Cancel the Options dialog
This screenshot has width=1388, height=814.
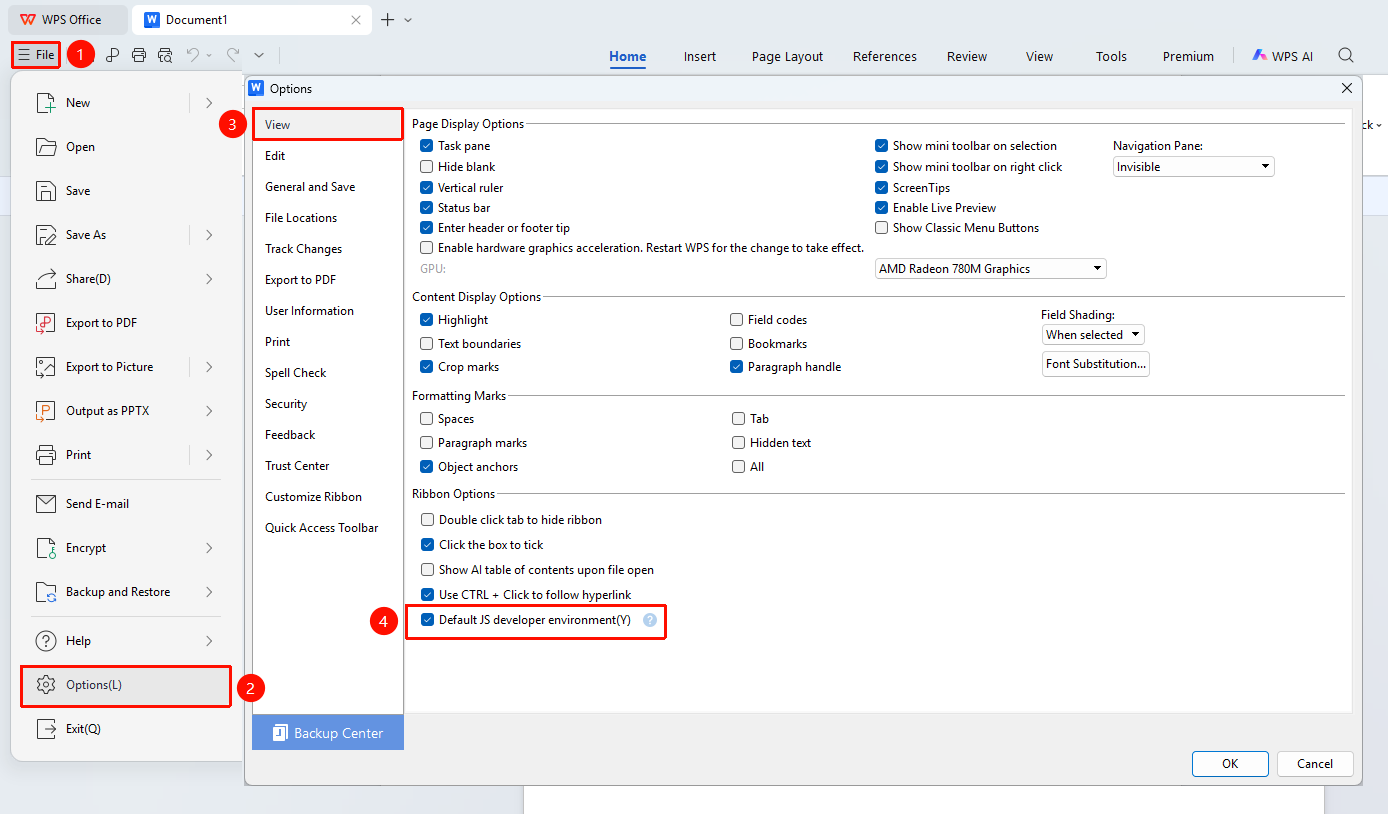1315,764
